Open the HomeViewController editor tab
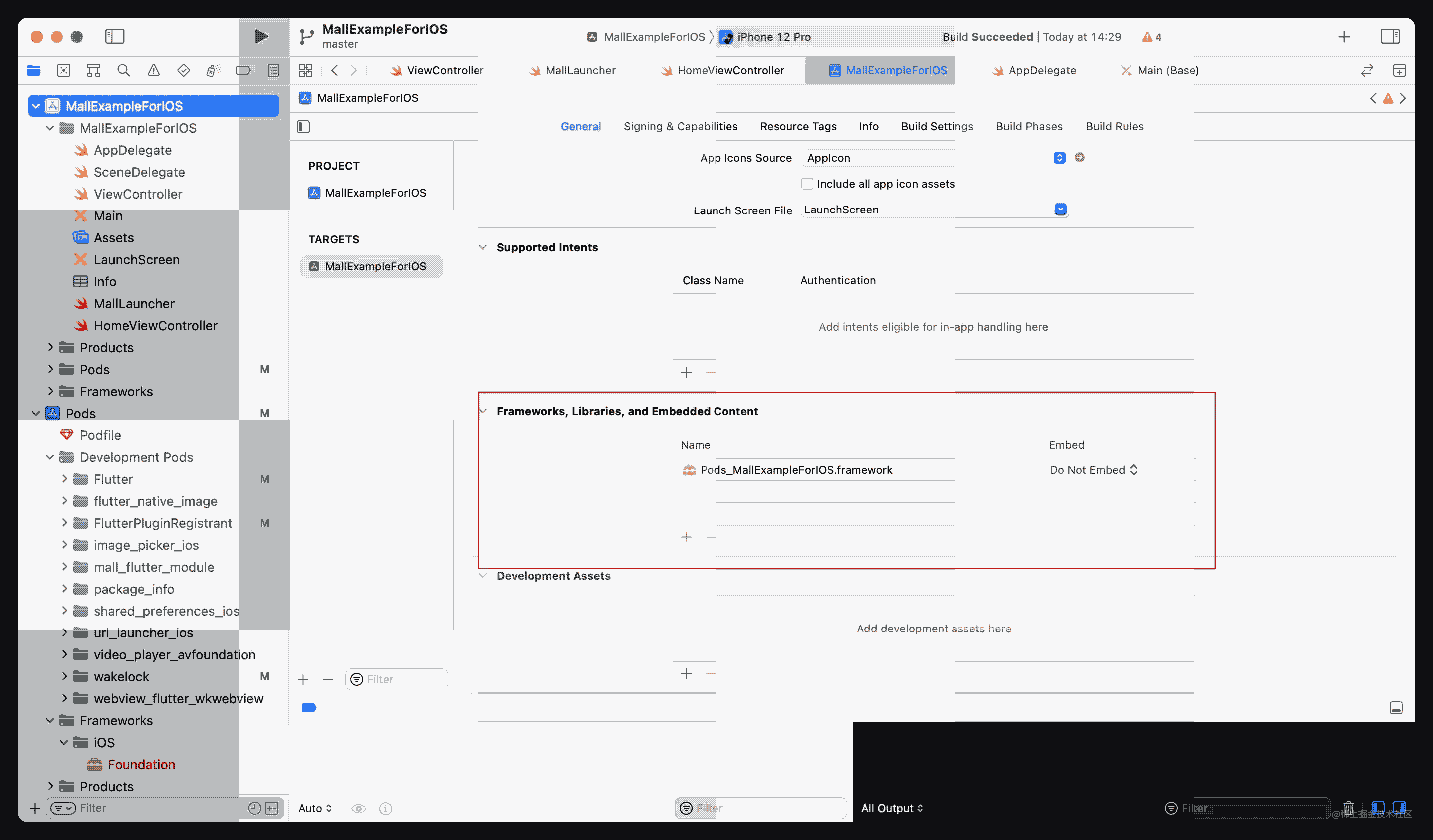 pyautogui.click(x=722, y=70)
